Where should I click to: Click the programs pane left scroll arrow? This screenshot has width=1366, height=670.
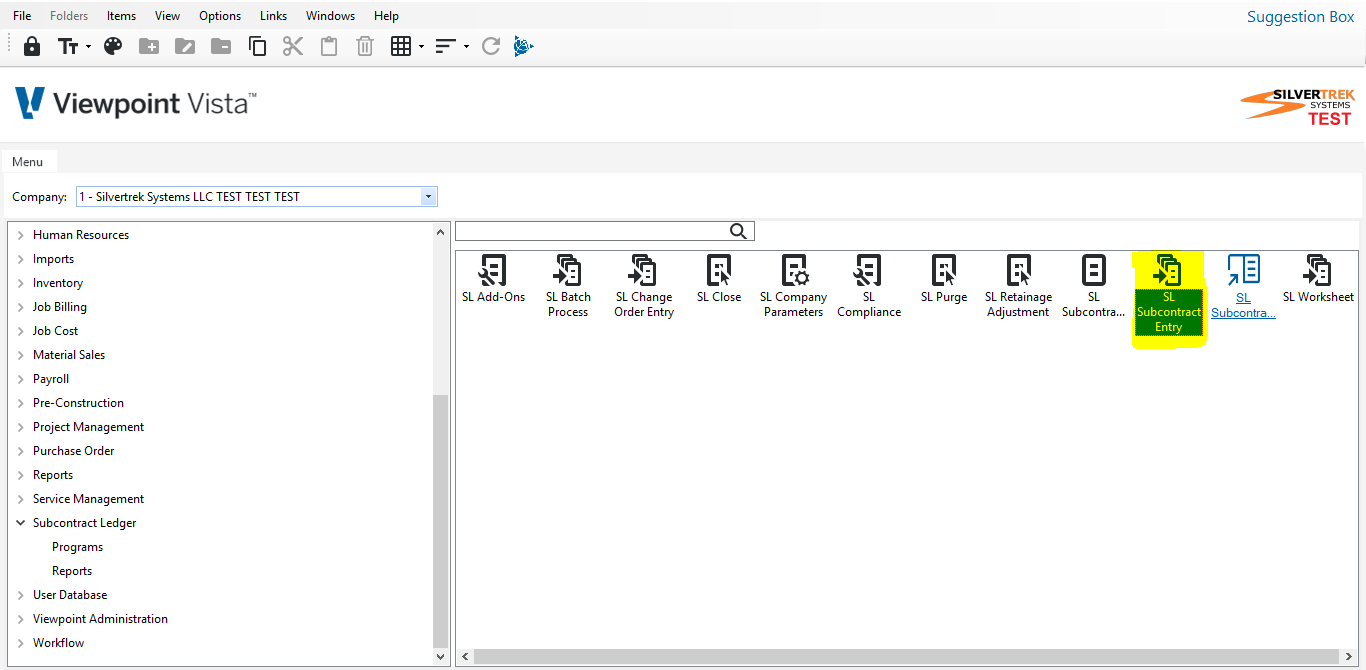[x=465, y=657]
